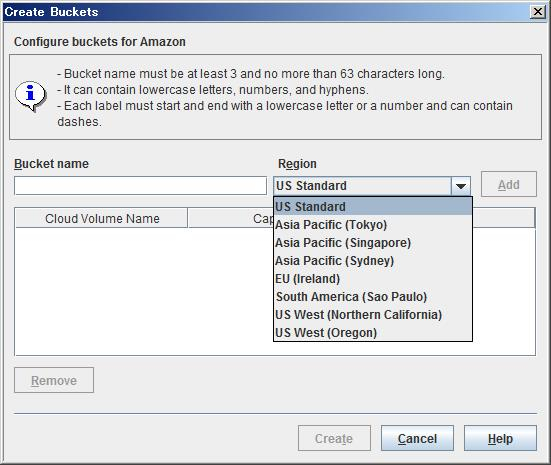Click the Create button

tap(334, 438)
